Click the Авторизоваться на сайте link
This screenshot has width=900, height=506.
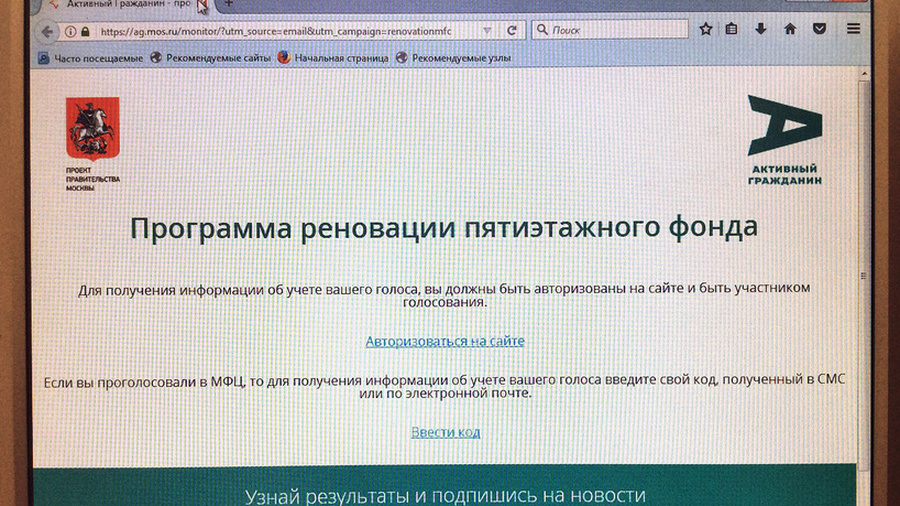445,341
